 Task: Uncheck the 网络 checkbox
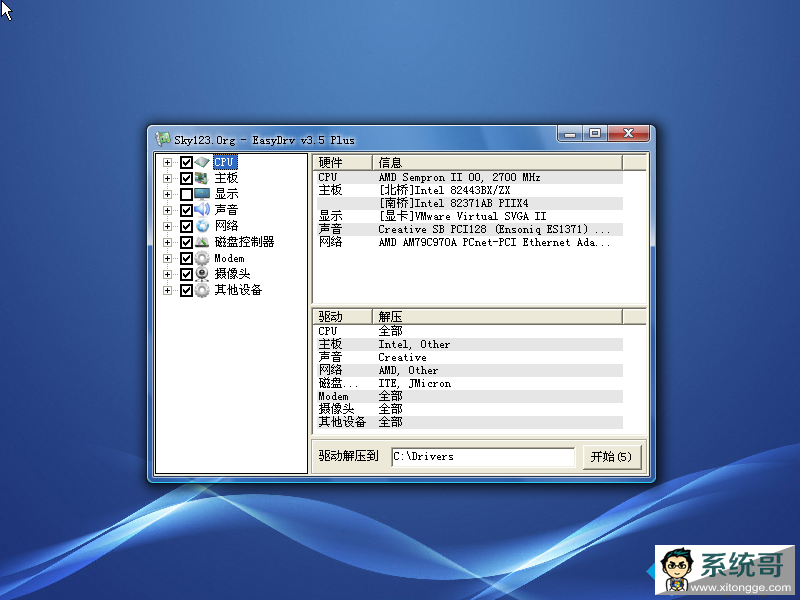tap(186, 226)
